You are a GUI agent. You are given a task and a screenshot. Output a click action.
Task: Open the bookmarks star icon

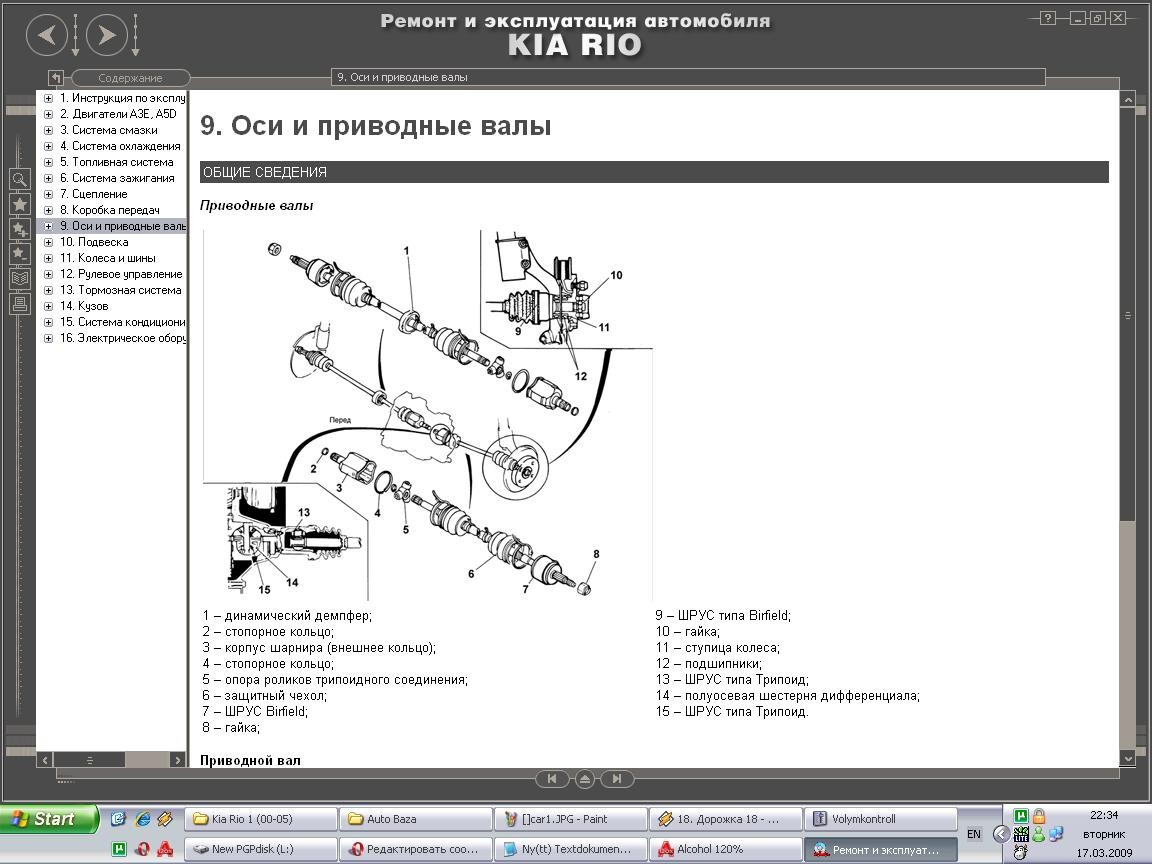pyautogui.click(x=20, y=204)
